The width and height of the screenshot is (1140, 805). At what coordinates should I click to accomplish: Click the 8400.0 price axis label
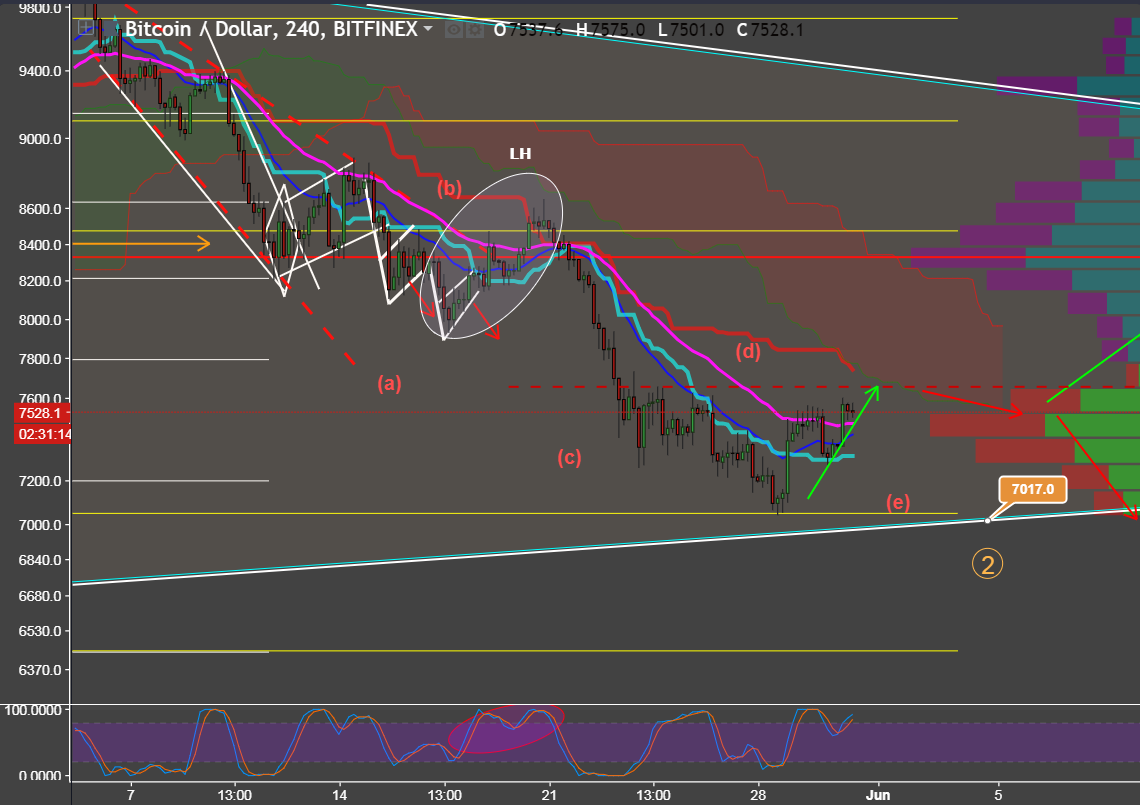40,245
